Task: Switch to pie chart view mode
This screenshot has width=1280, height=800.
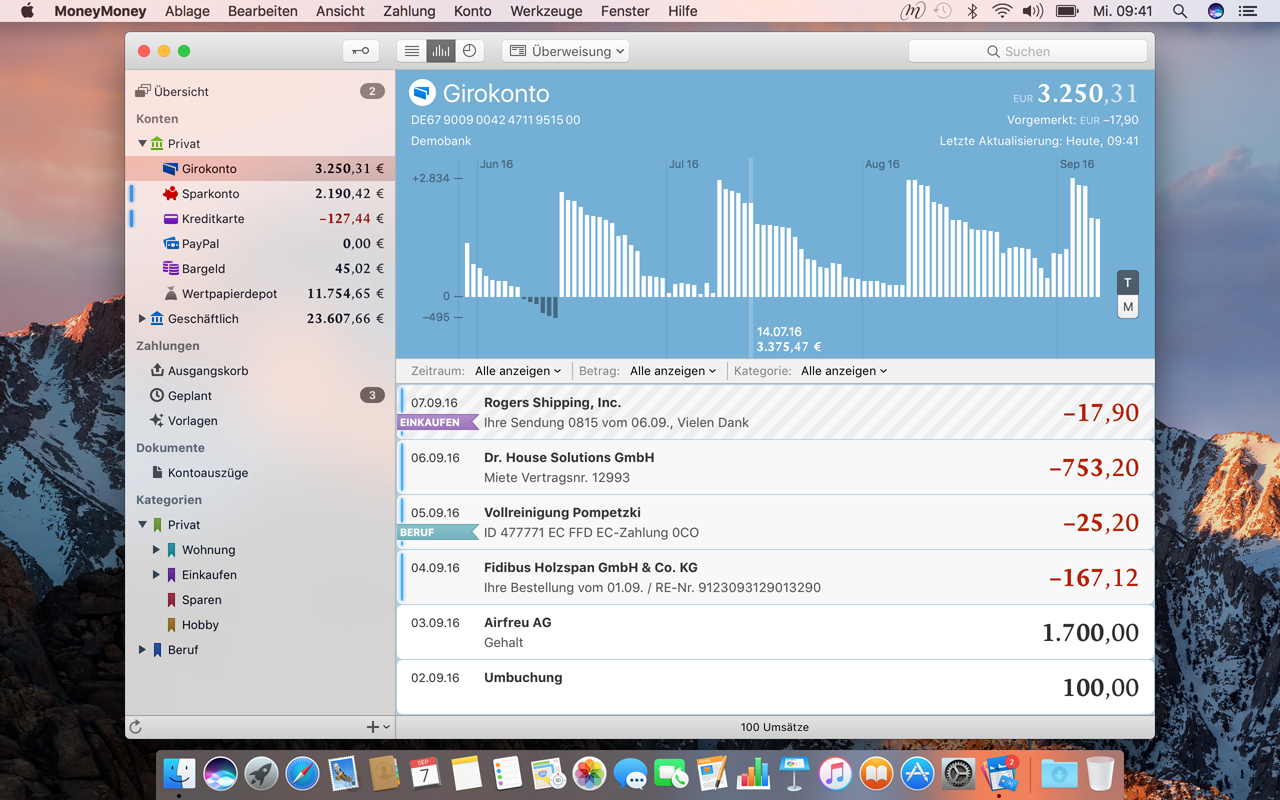Action: coord(469,51)
